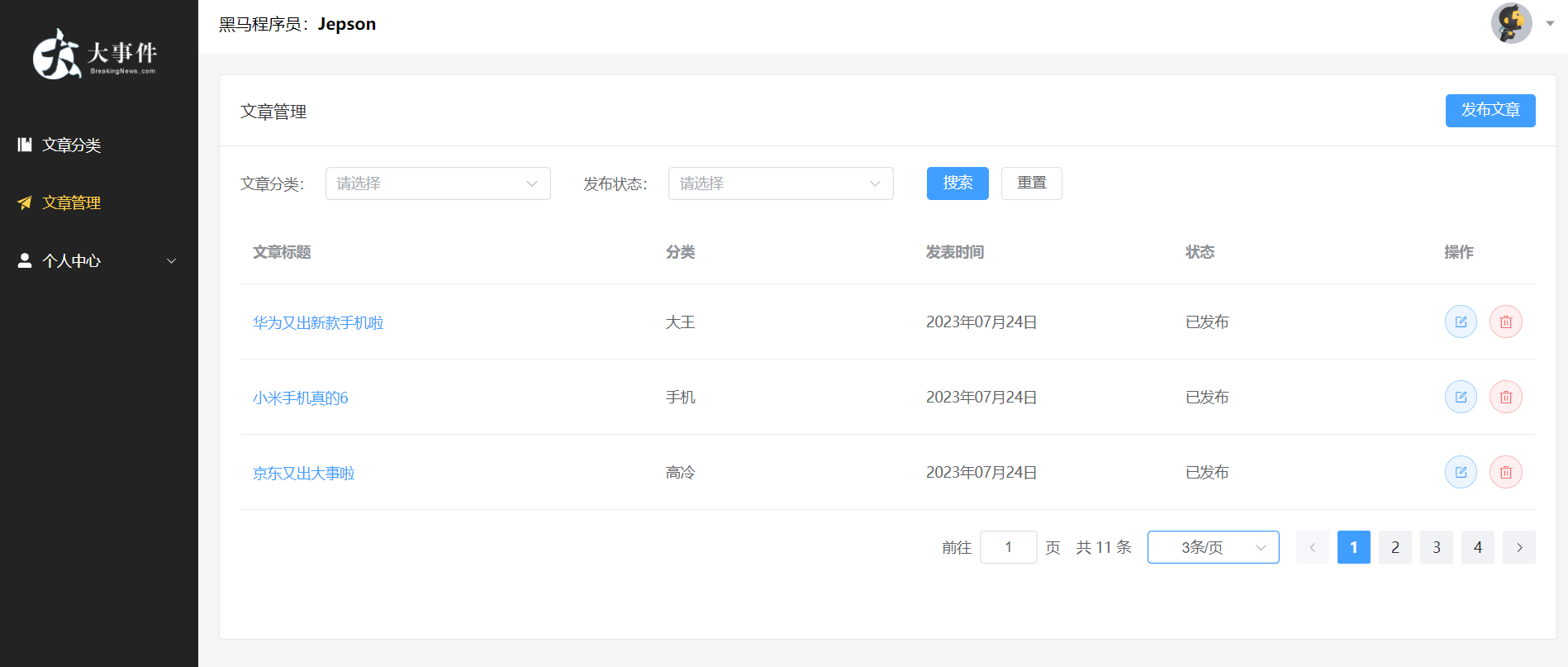Go to page 3 in pagination
The width and height of the screenshot is (1568, 667).
(x=1436, y=547)
